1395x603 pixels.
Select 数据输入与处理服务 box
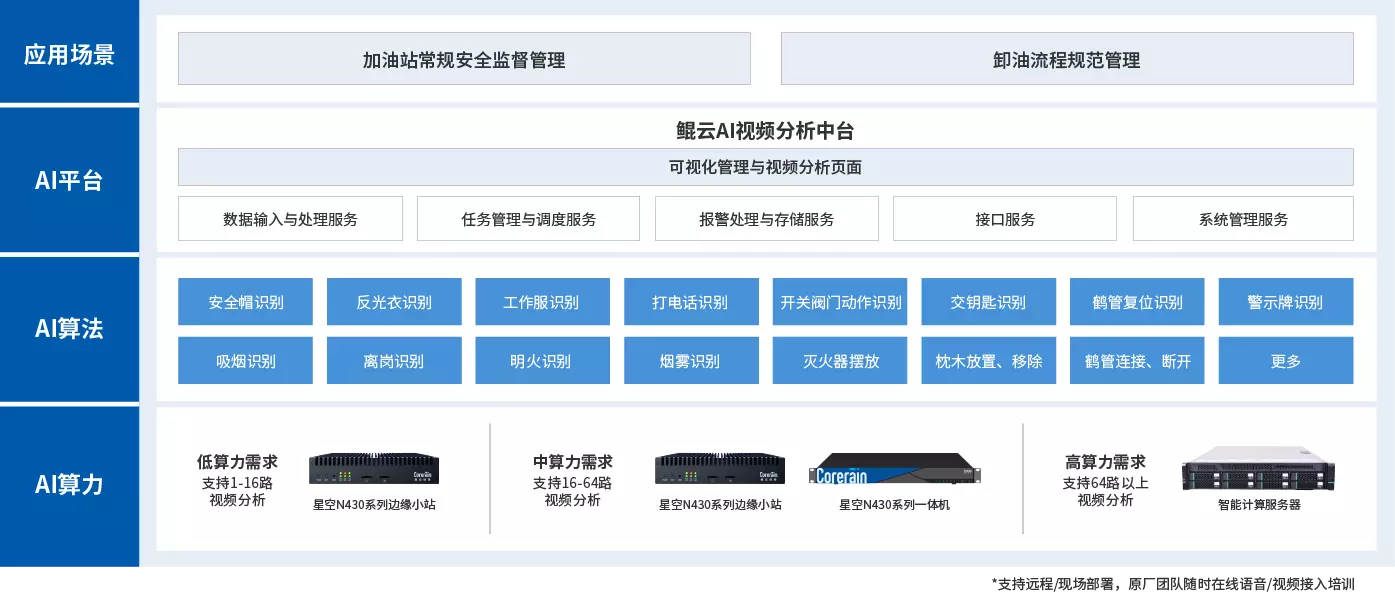tap(290, 219)
